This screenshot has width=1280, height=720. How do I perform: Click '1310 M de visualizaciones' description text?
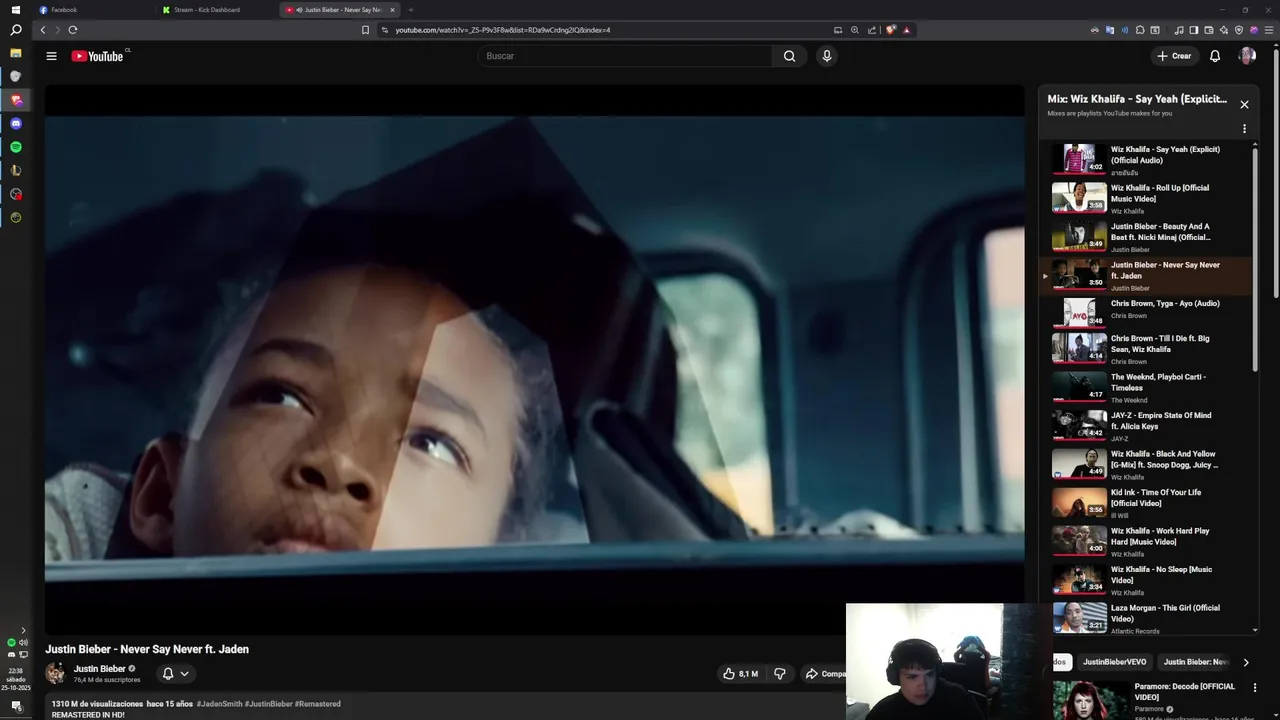coord(97,704)
